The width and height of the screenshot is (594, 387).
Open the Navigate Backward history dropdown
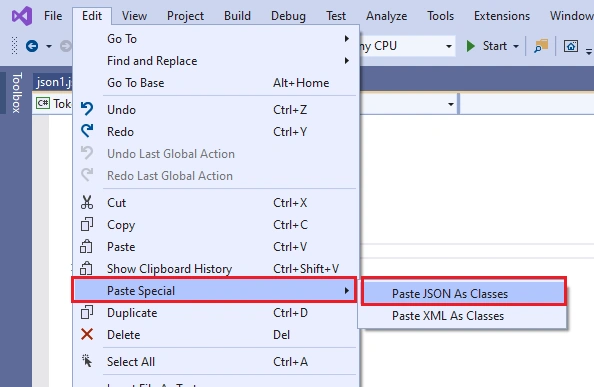49,47
